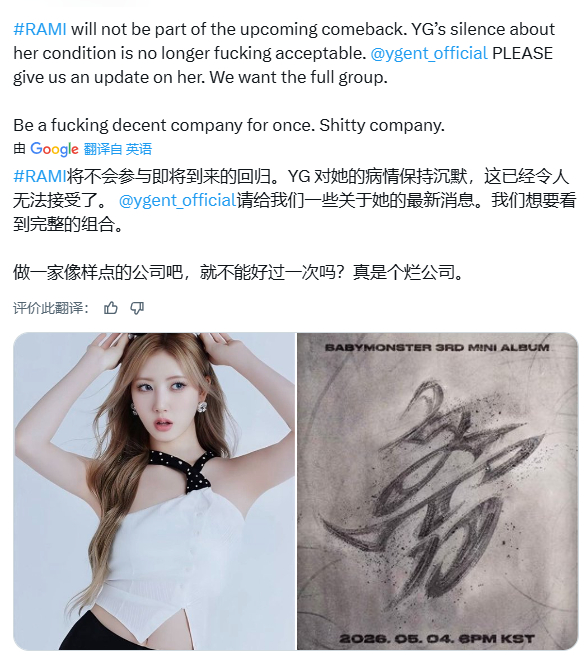Screen dimensions: 586x655
Task: Click the Chinese text 无法接受了
Action: [61, 201]
